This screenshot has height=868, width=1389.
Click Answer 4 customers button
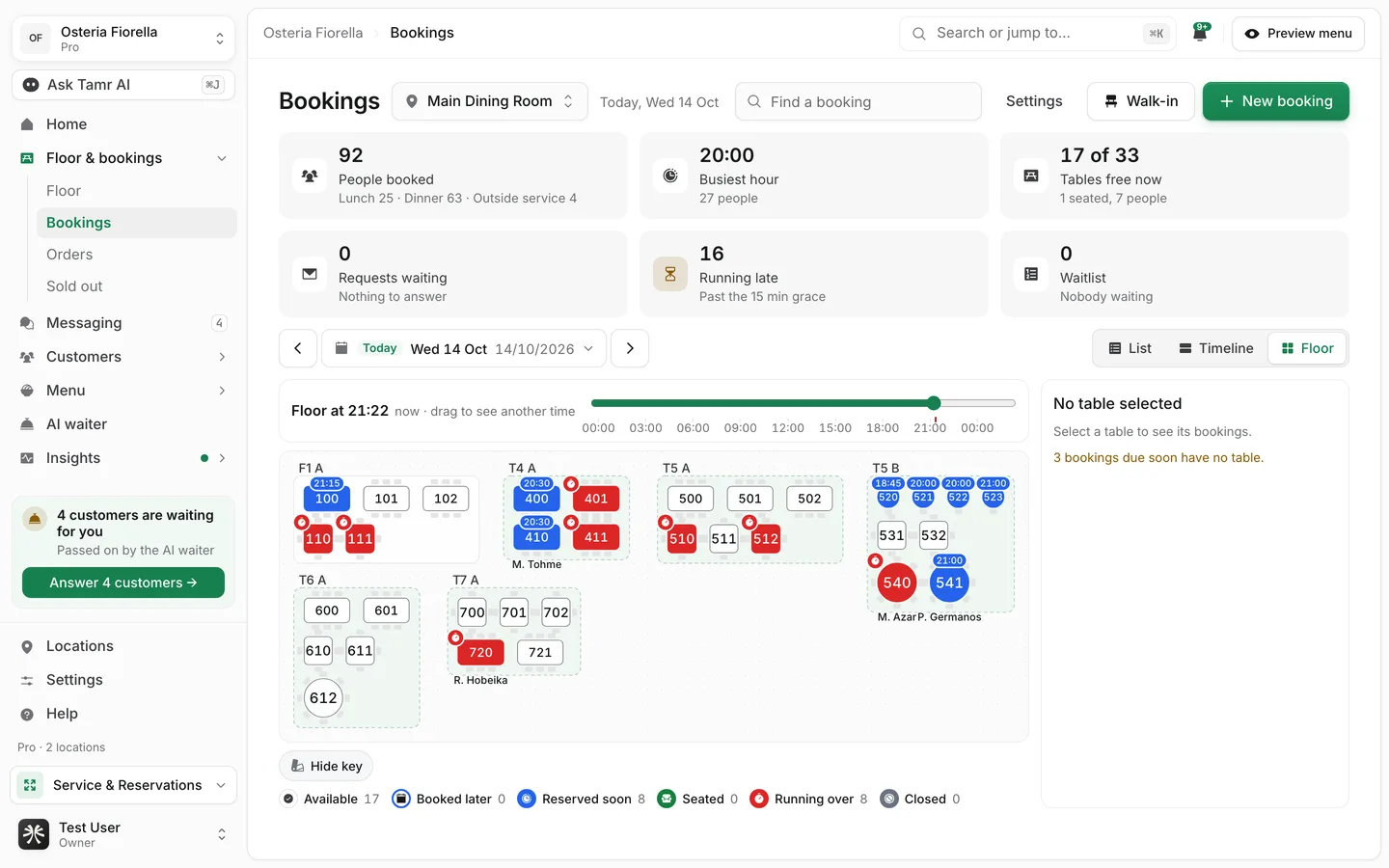tap(123, 583)
